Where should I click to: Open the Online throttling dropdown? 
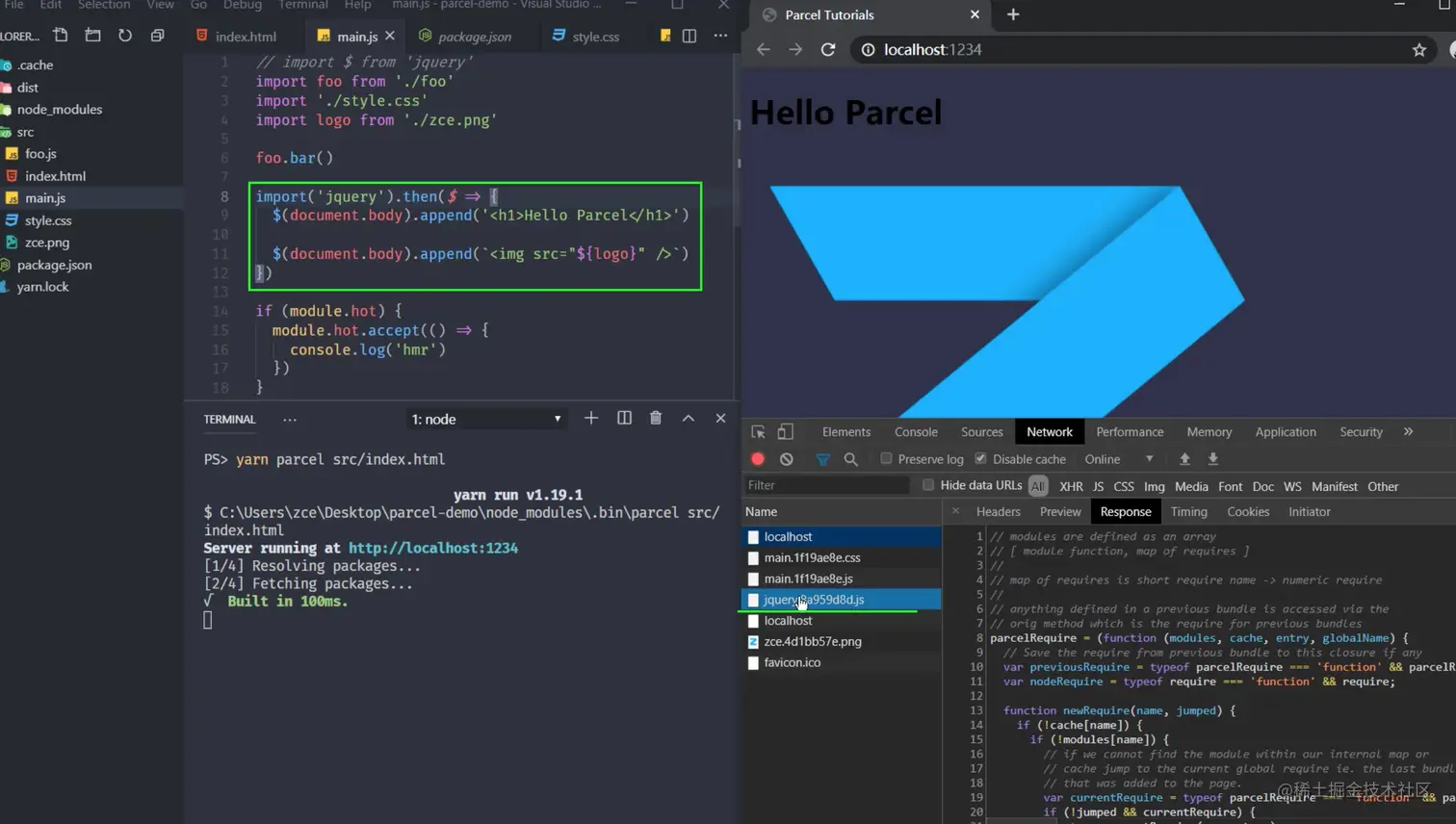(1119, 459)
